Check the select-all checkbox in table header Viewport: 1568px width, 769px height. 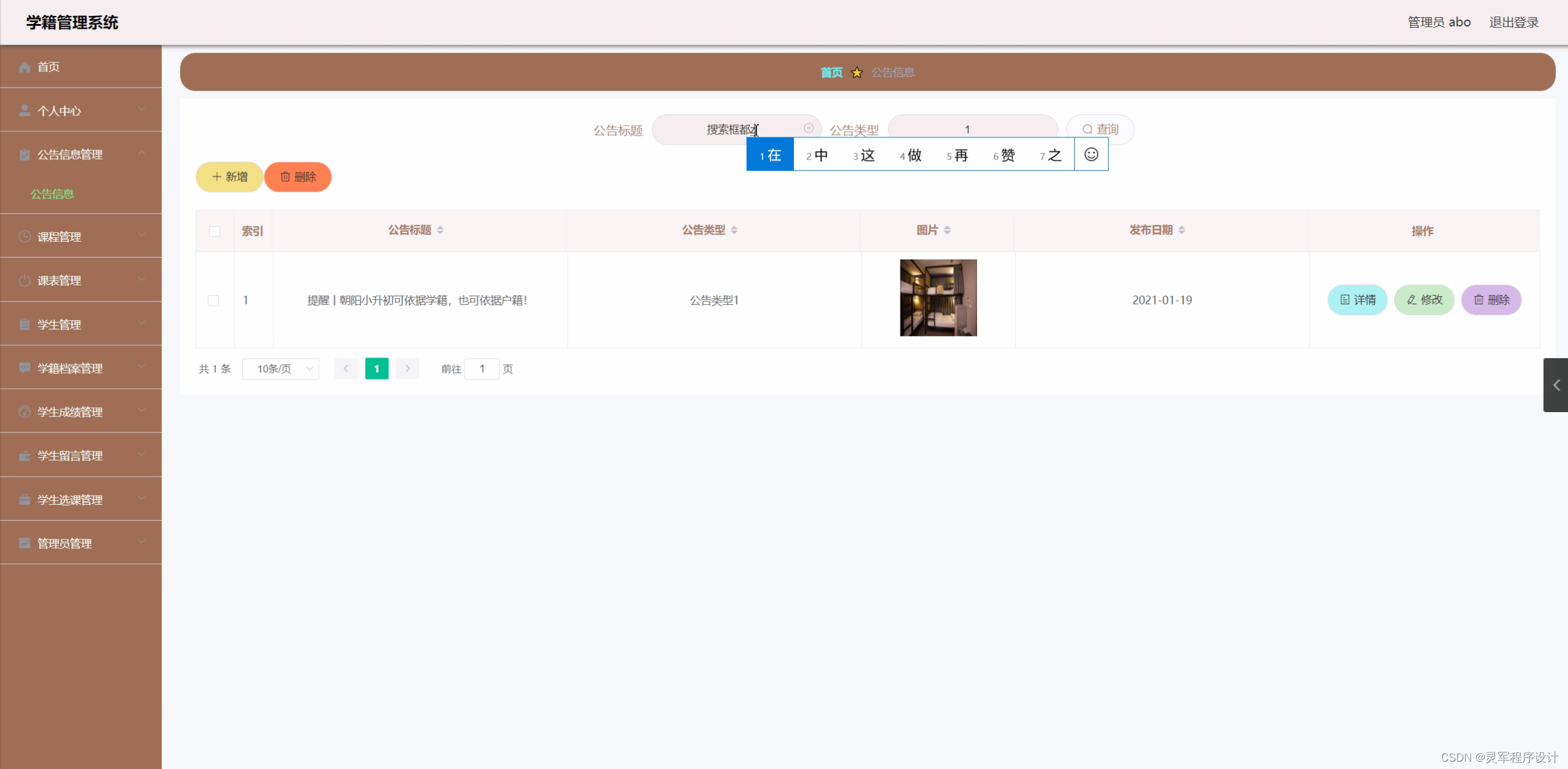point(214,231)
